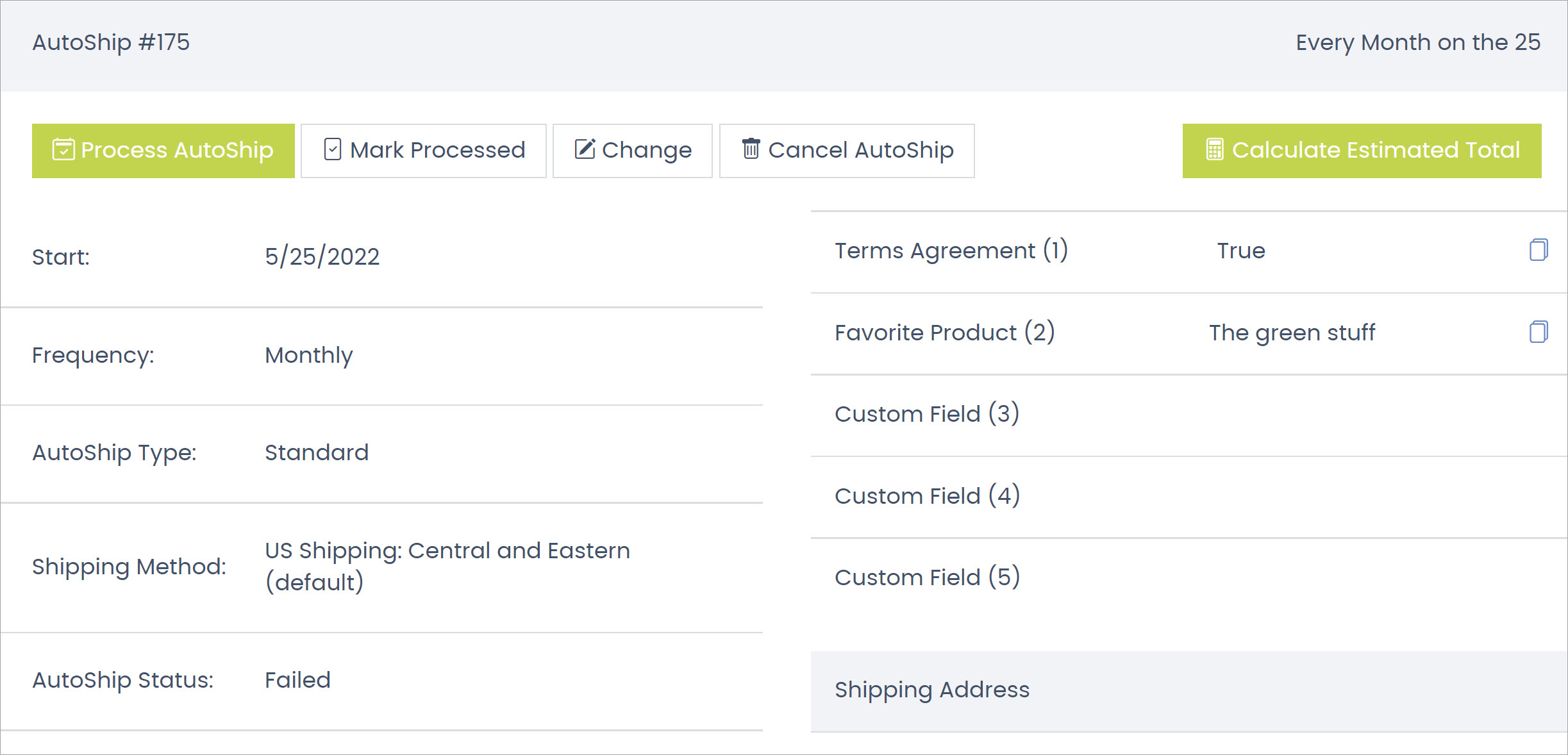Click the Shipping Address section header
This screenshot has width=1568, height=755.
[x=931, y=690]
